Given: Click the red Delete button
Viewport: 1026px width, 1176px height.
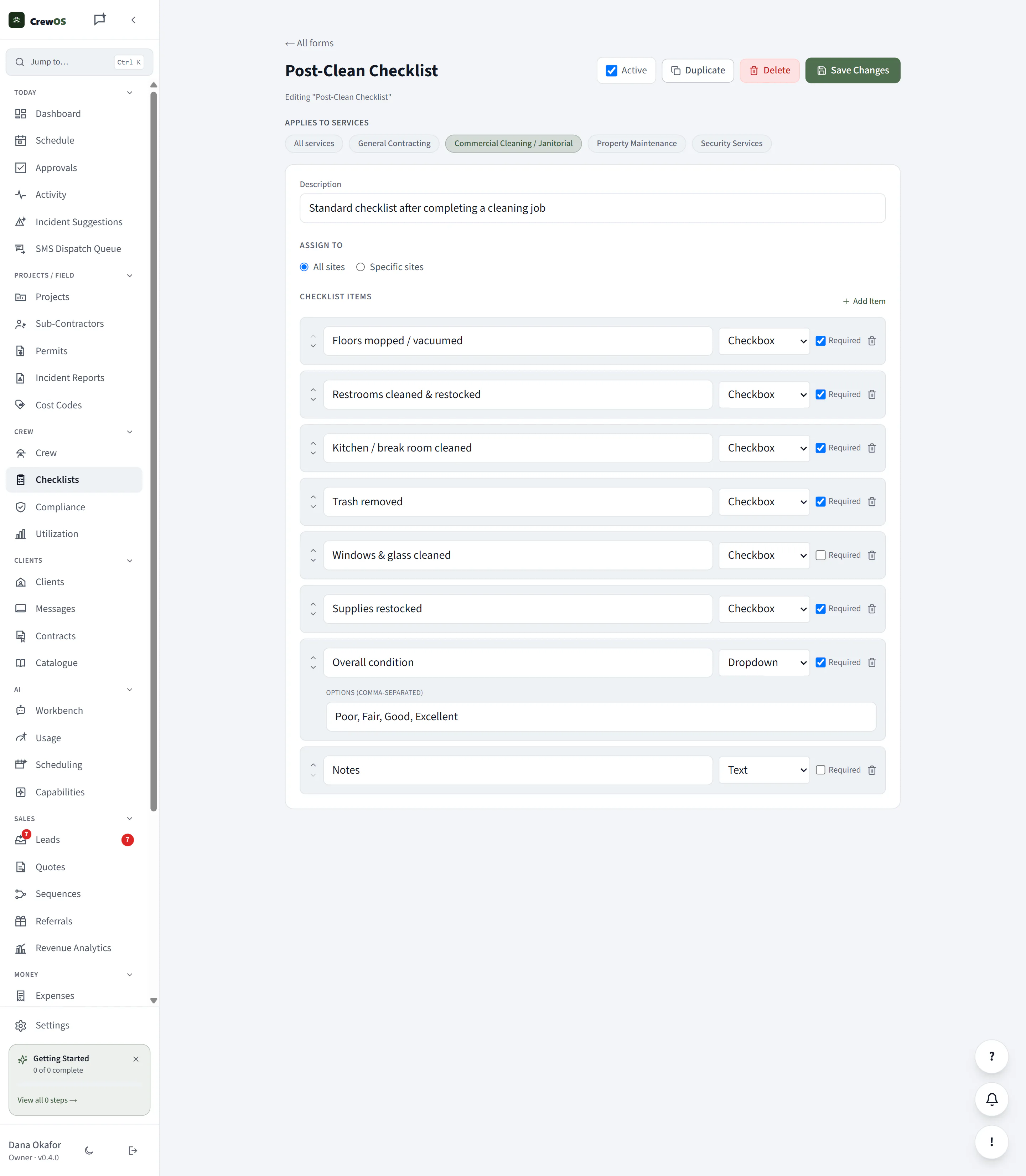Looking at the screenshot, I should click(769, 71).
